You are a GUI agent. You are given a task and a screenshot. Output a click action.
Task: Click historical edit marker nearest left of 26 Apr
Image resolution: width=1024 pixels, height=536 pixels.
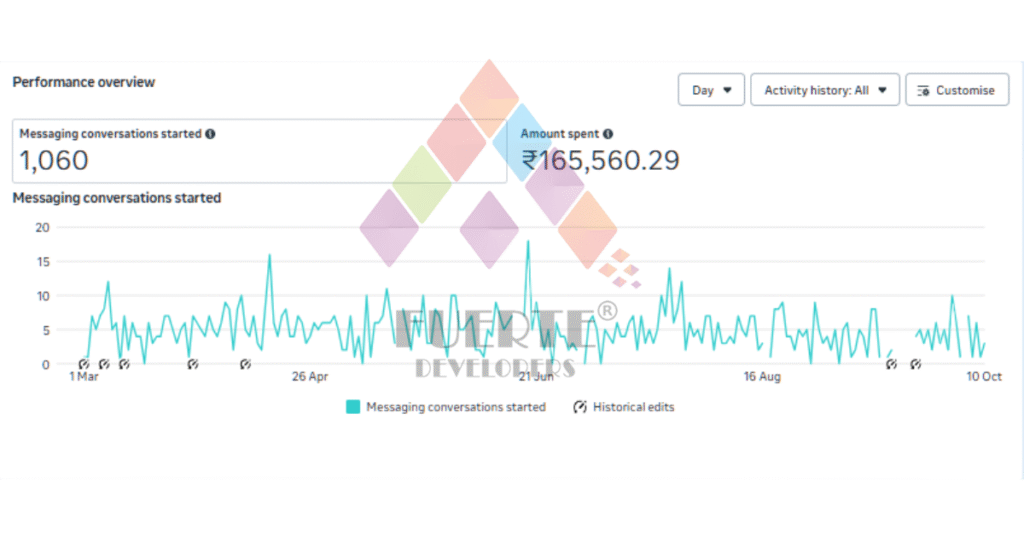[245, 364]
